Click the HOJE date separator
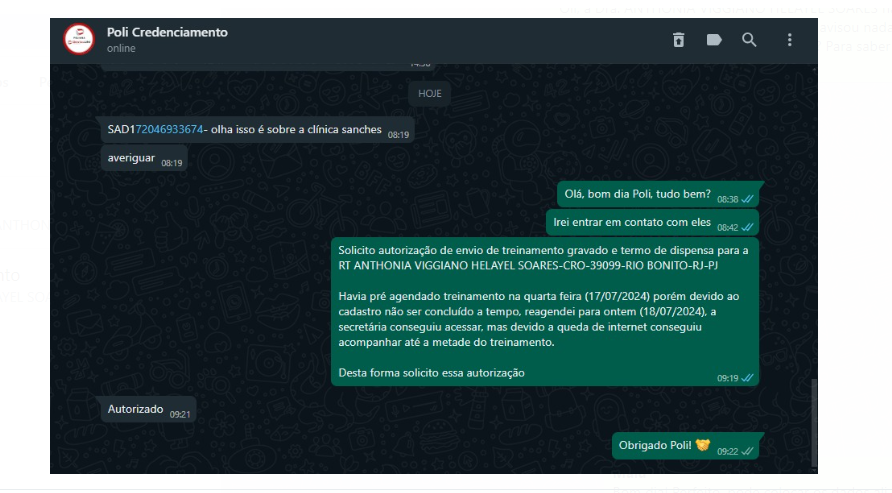The image size is (892, 493). point(430,94)
